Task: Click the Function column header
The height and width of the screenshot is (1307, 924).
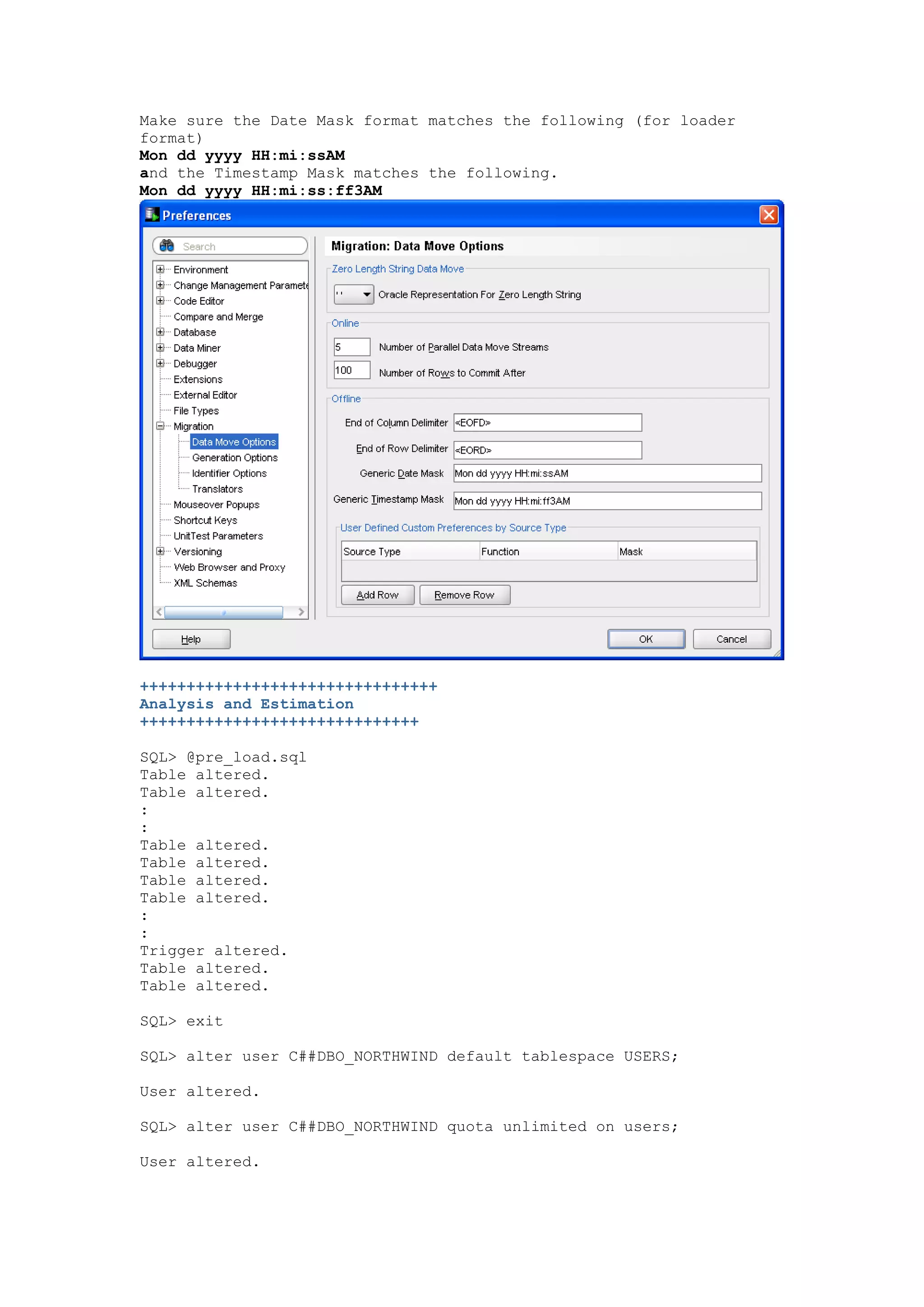Action: click(549, 551)
